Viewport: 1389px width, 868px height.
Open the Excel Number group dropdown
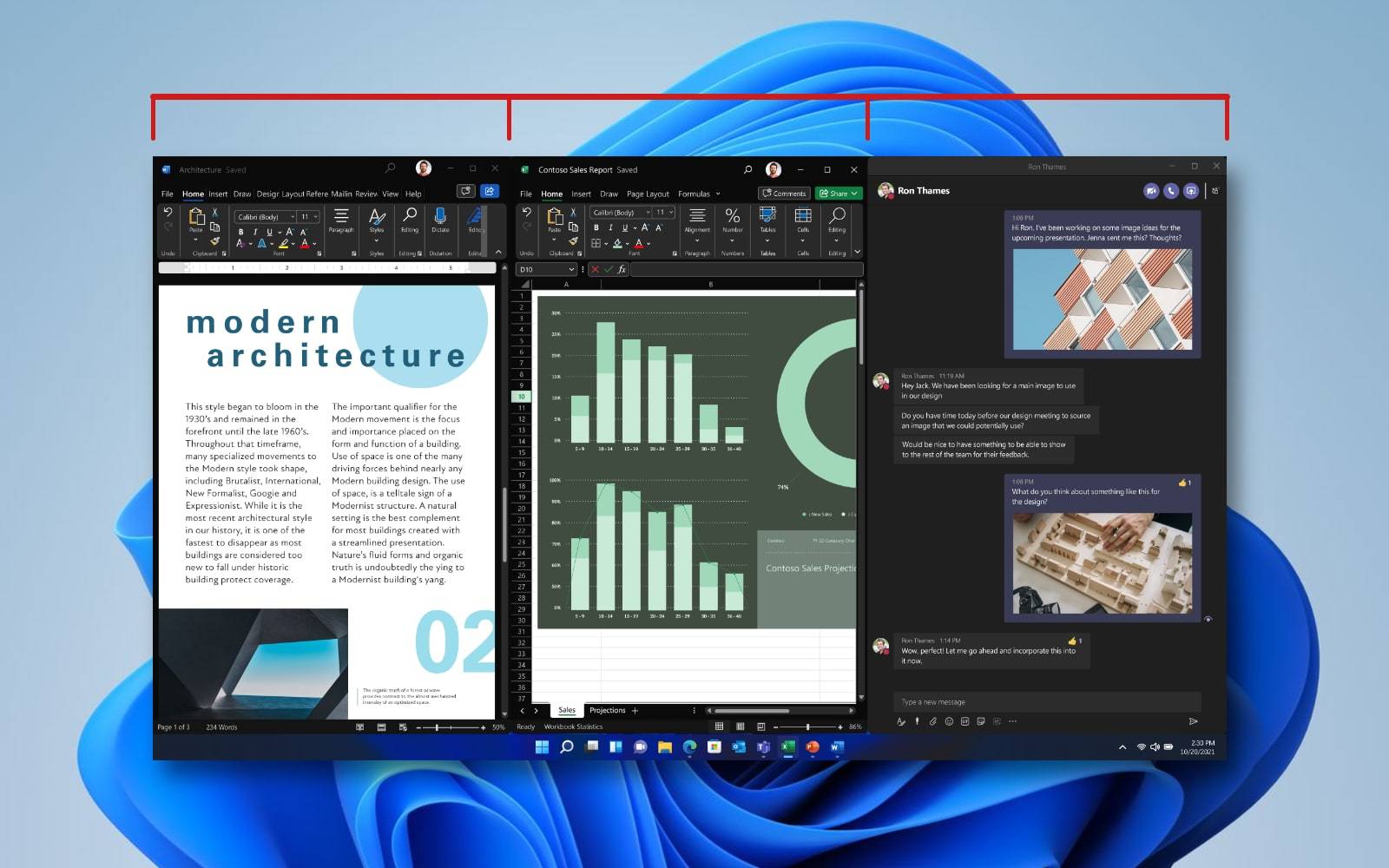pyautogui.click(x=733, y=240)
